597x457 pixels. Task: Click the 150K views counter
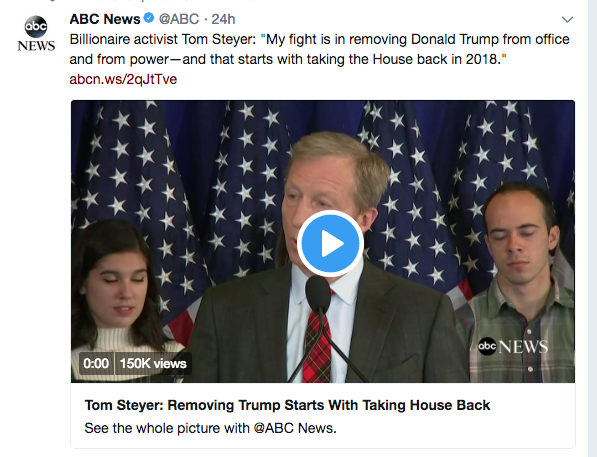153,363
